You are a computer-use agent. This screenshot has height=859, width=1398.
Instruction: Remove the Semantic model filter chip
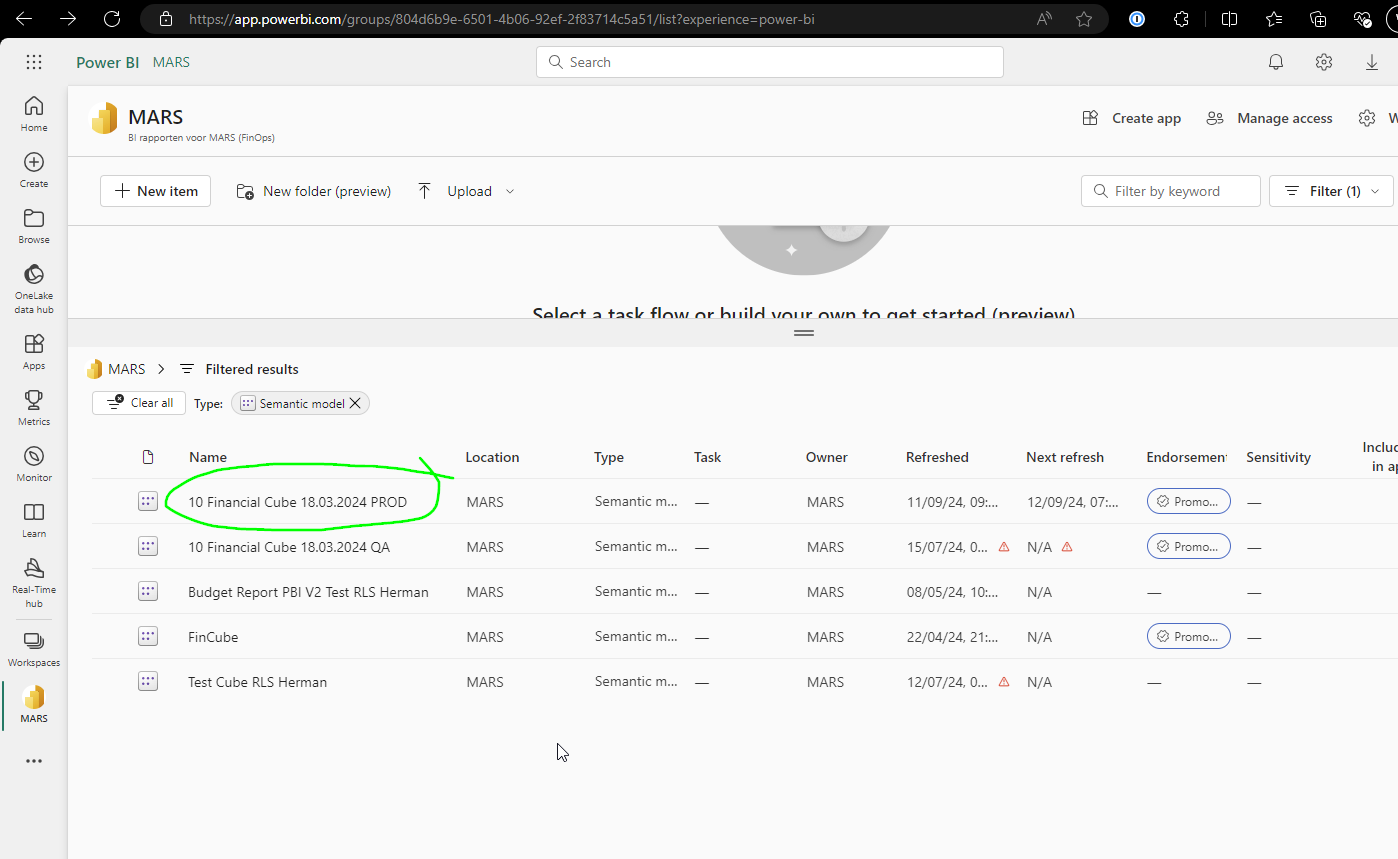coord(355,403)
